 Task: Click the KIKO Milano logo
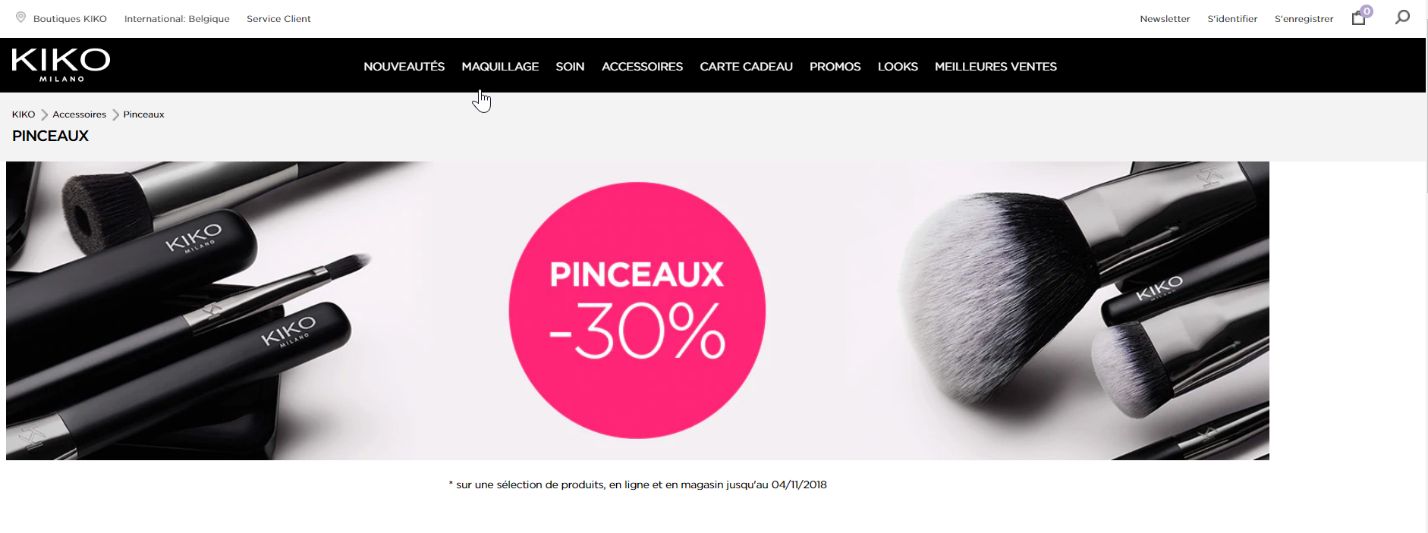(61, 65)
